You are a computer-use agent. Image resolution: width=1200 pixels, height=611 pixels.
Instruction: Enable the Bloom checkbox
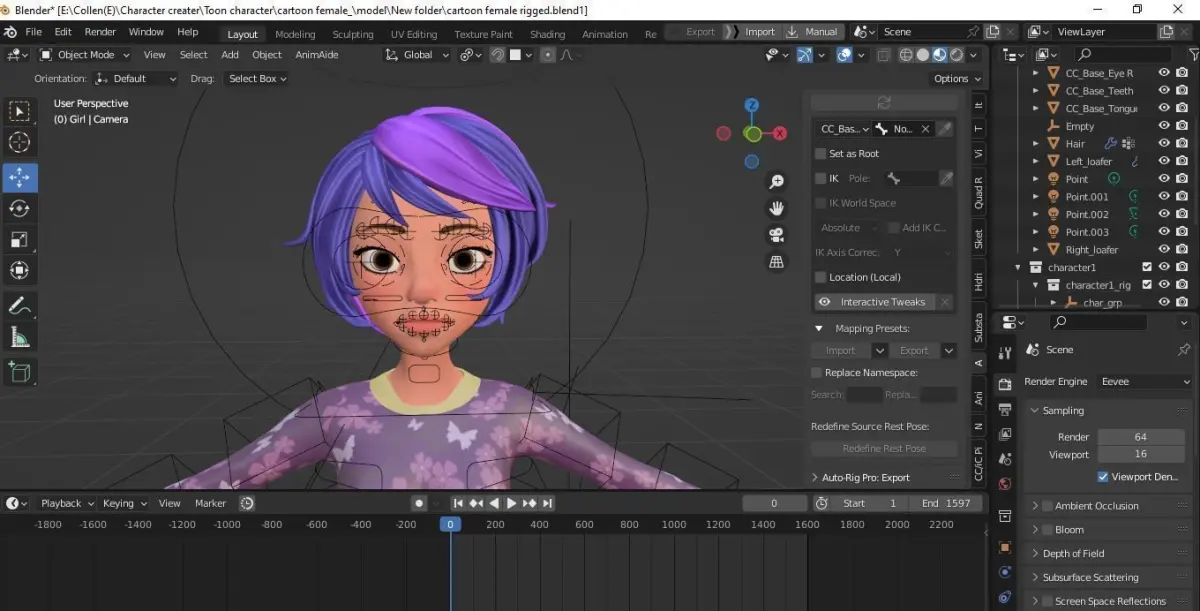click(1048, 530)
